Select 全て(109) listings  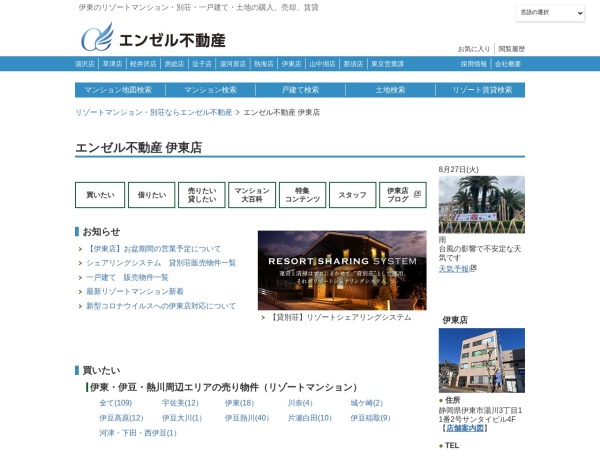point(116,403)
